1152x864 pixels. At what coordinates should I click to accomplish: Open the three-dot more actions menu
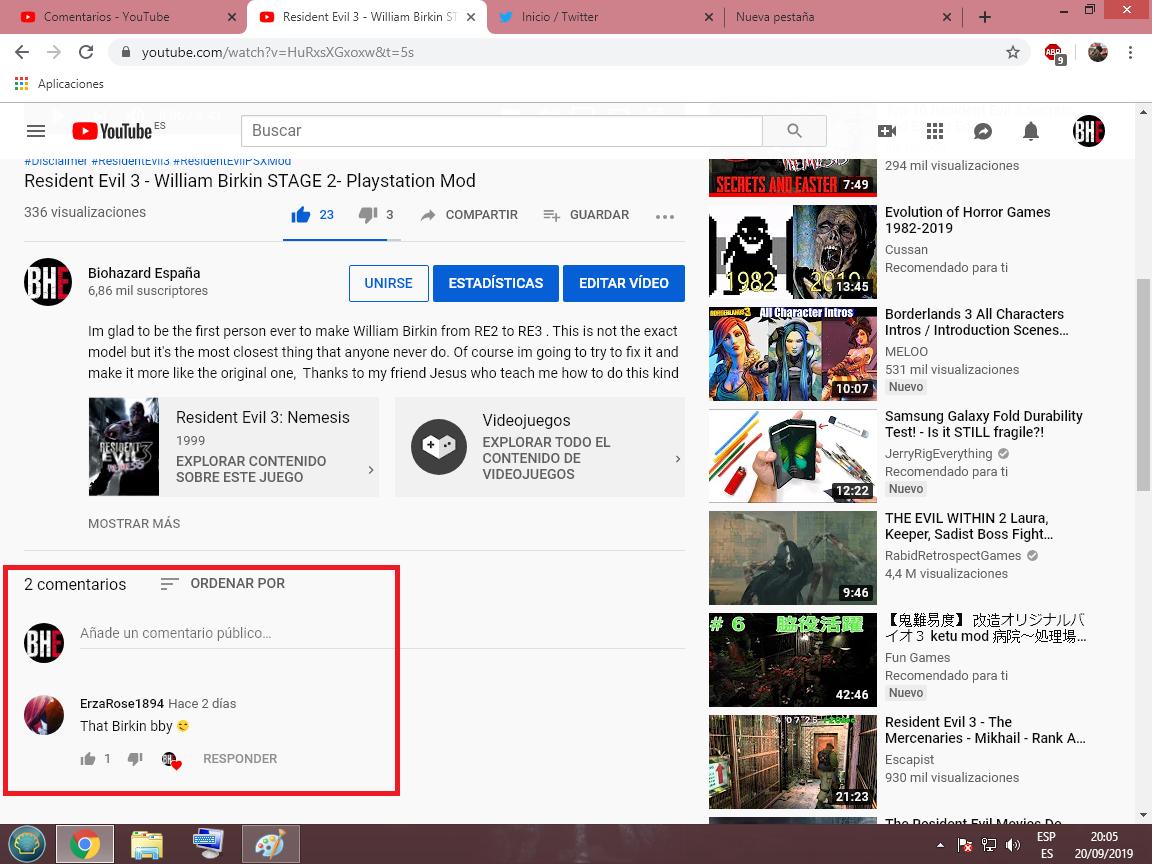[x=665, y=216]
